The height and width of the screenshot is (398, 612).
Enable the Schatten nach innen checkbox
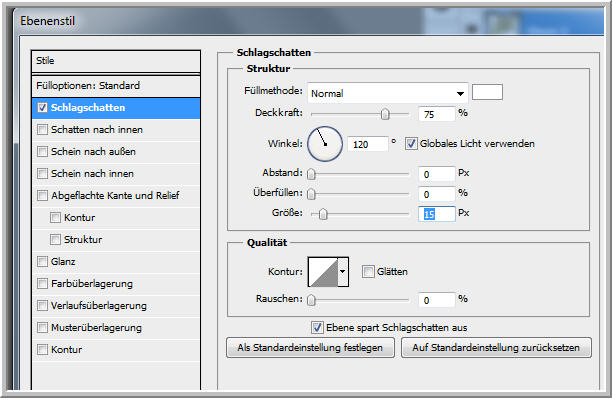pos(43,130)
